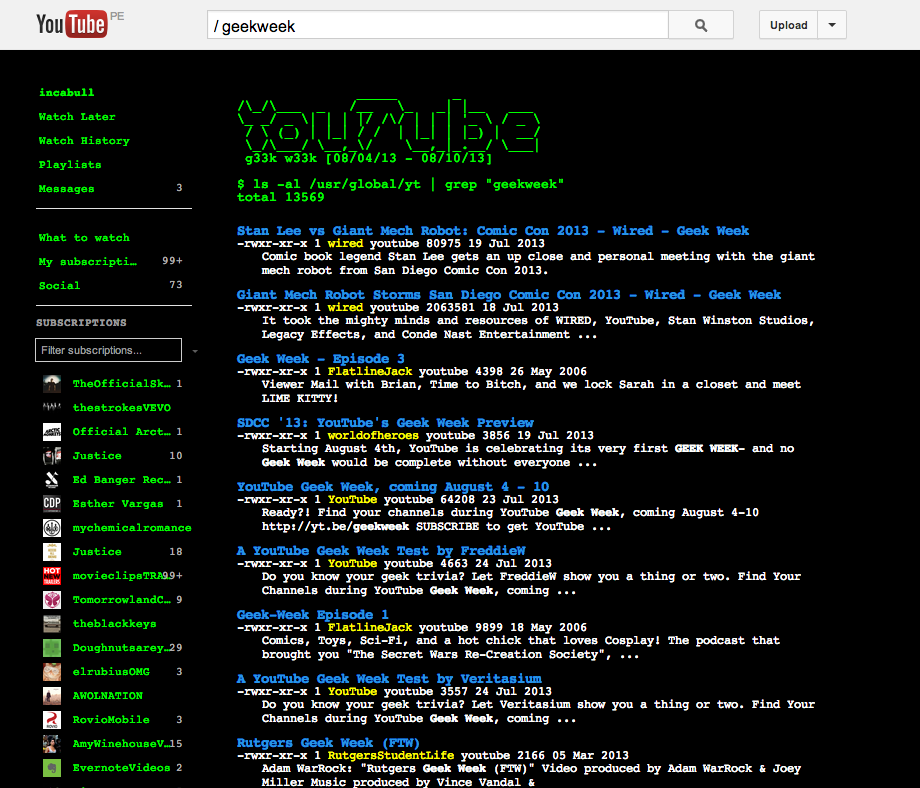Viewport: 920px width, 788px height.
Task: Go to Watch Later
Action: tap(77, 117)
